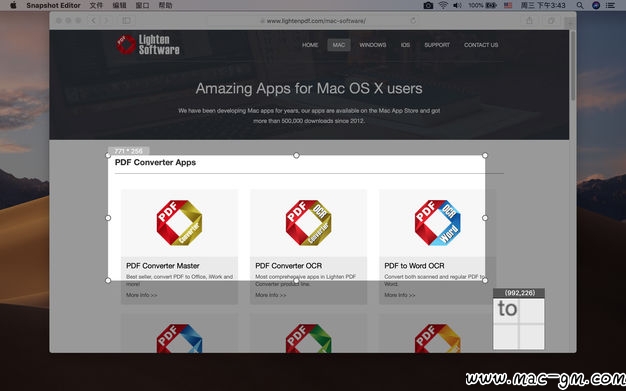Click the clock showing 周三 下午3:43
Screen dimensions: 626x391
[x=543, y=5]
